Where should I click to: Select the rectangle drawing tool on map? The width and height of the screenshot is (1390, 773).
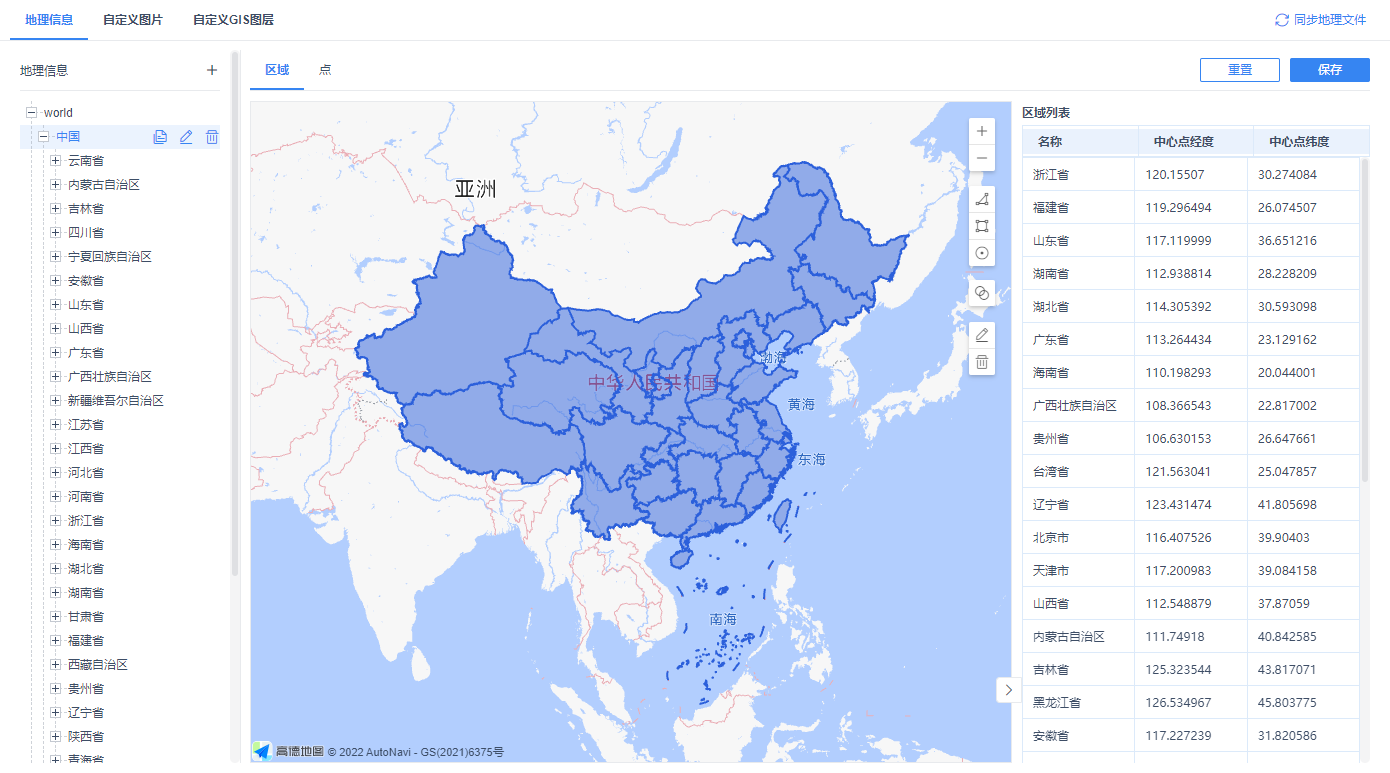pos(982,226)
